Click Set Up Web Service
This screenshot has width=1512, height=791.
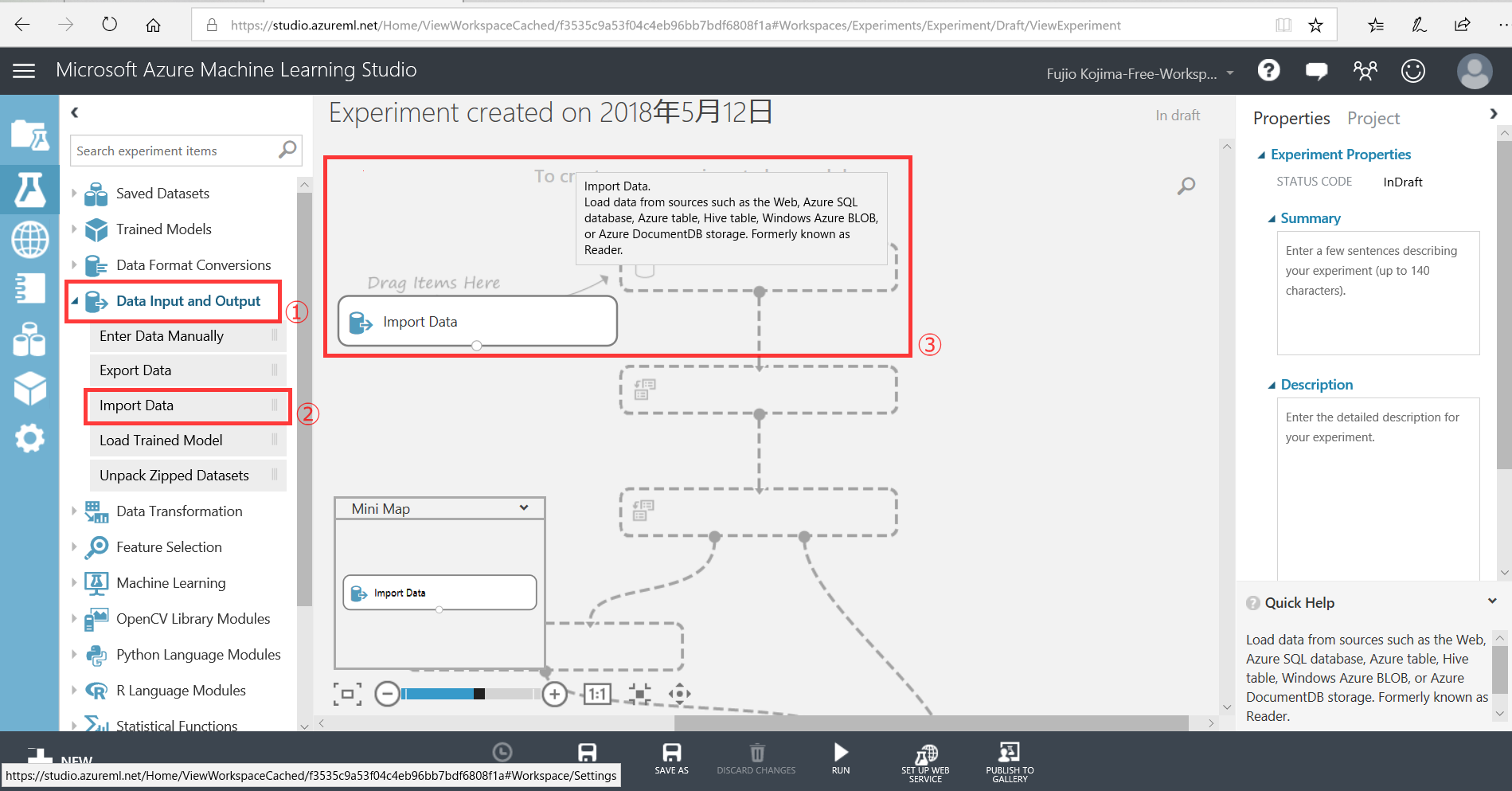[x=925, y=762]
